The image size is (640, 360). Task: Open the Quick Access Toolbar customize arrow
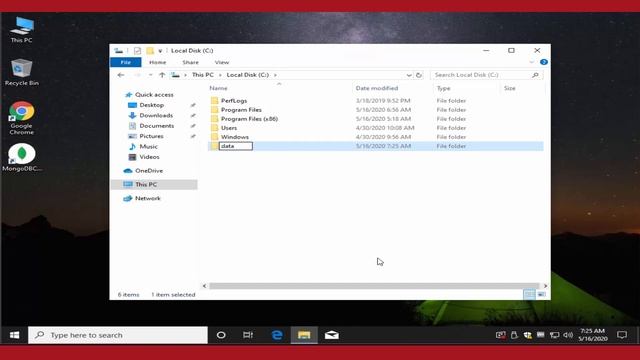[160, 51]
